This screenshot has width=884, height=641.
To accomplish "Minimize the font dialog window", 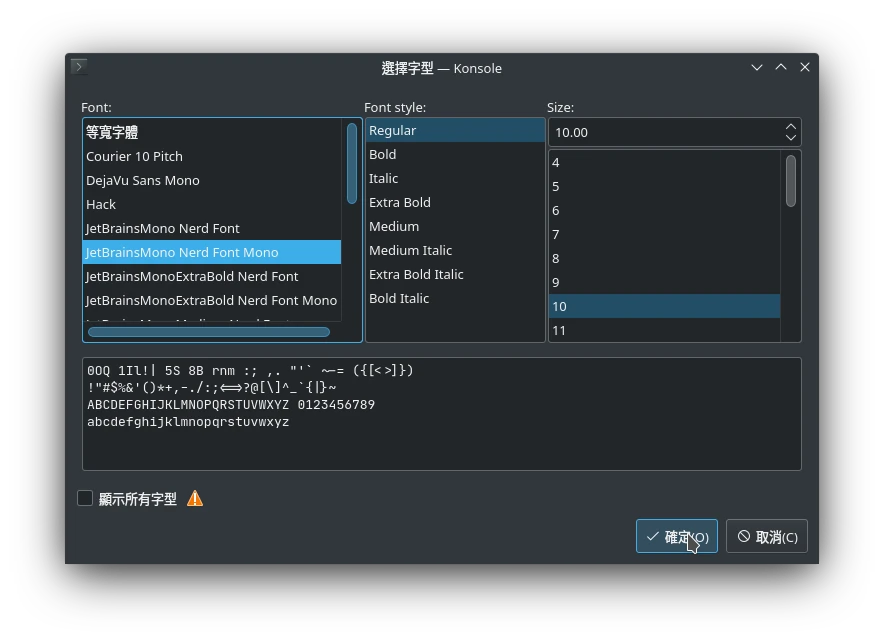I will click(757, 67).
